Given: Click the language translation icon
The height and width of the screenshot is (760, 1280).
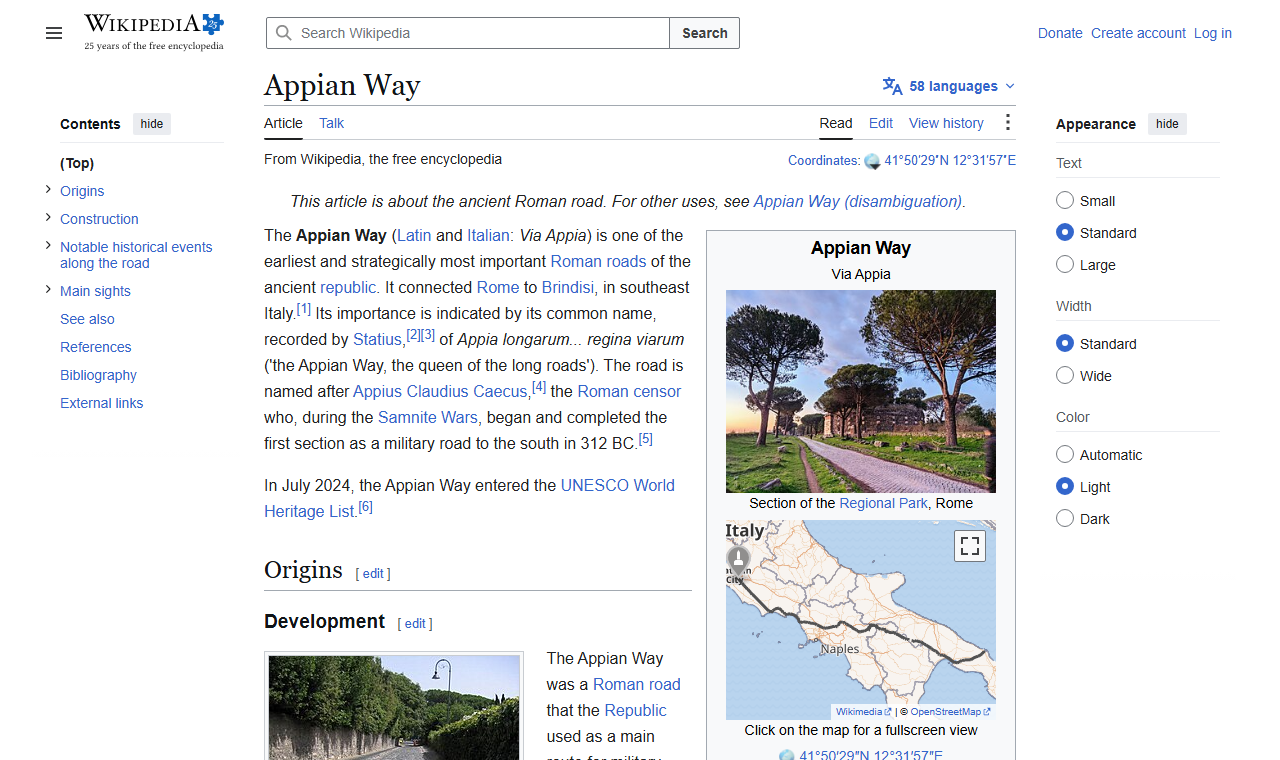Looking at the screenshot, I should click(x=892, y=86).
